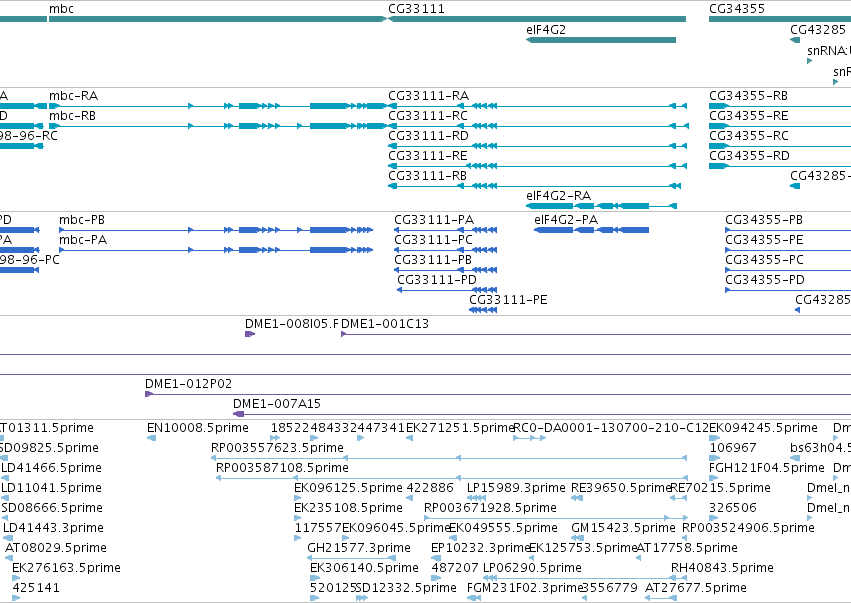This screenshot has width=851, height=603.
Task: Select the EP10232.3prime label
Action: point(480,548)
